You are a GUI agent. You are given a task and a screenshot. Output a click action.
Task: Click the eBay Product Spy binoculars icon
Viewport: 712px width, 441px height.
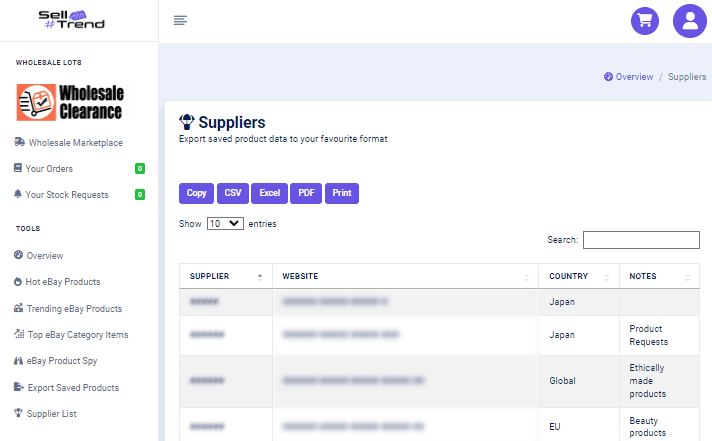point(19,361)
